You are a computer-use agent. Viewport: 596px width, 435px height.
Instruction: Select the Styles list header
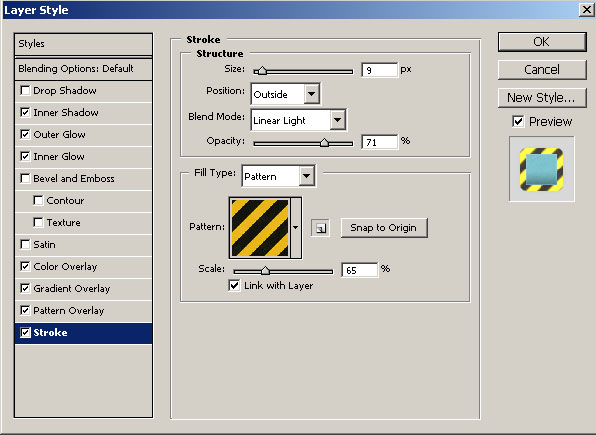(x=84, y=44)
